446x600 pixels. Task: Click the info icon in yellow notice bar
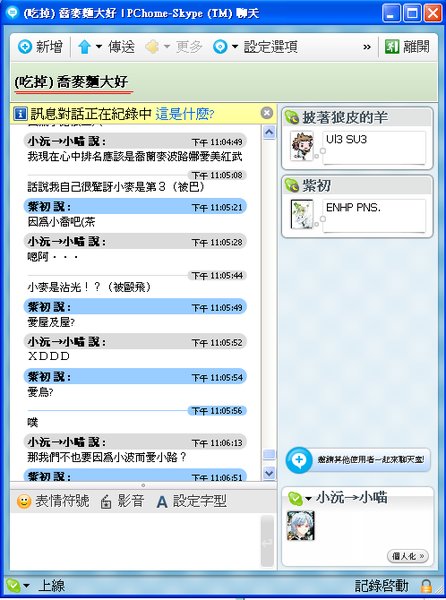tap(20, 114)
